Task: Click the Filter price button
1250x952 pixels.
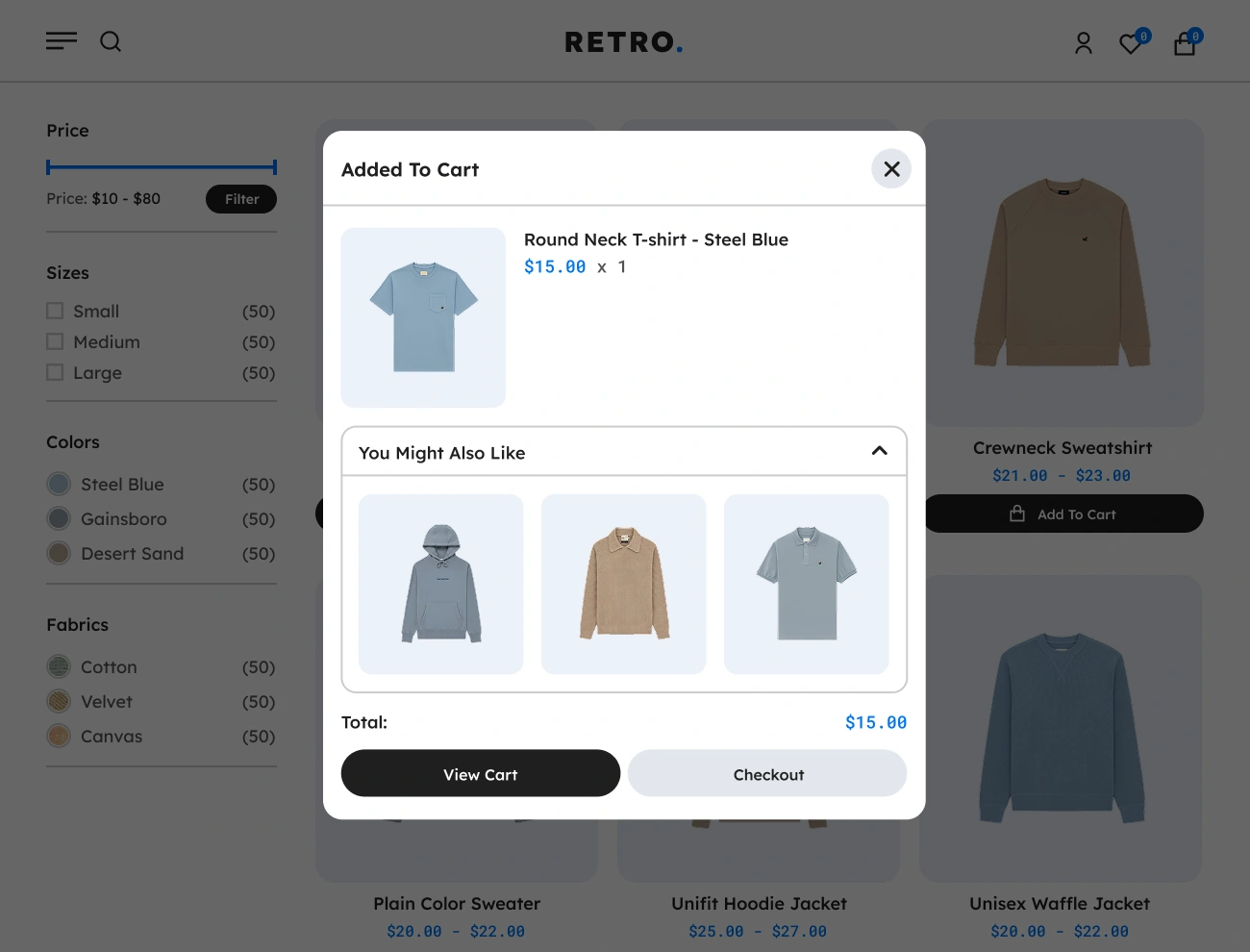Action: pos(241,199)
